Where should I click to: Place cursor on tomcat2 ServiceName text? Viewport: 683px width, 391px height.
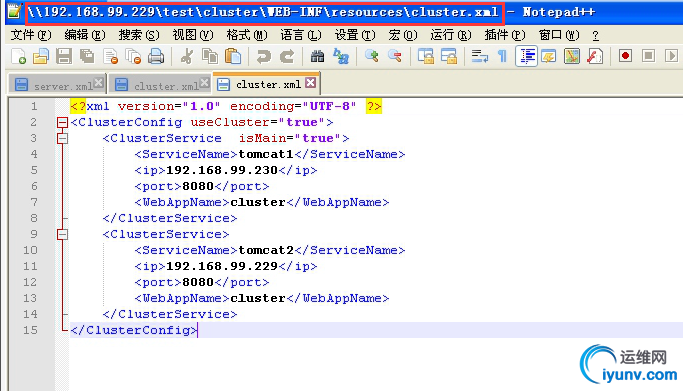click(x=266, y=250)
